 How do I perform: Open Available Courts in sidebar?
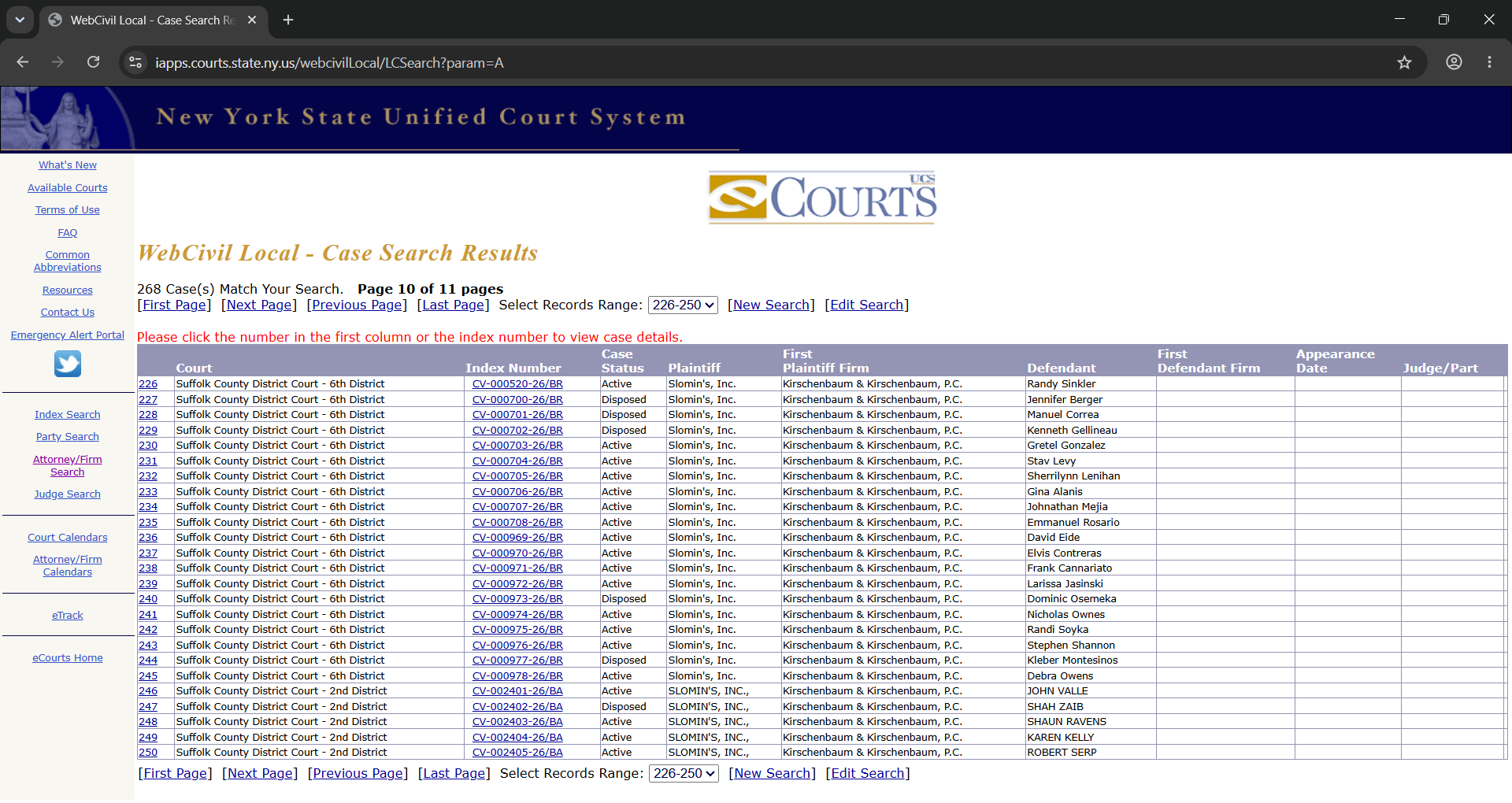[x=68, y=188]
